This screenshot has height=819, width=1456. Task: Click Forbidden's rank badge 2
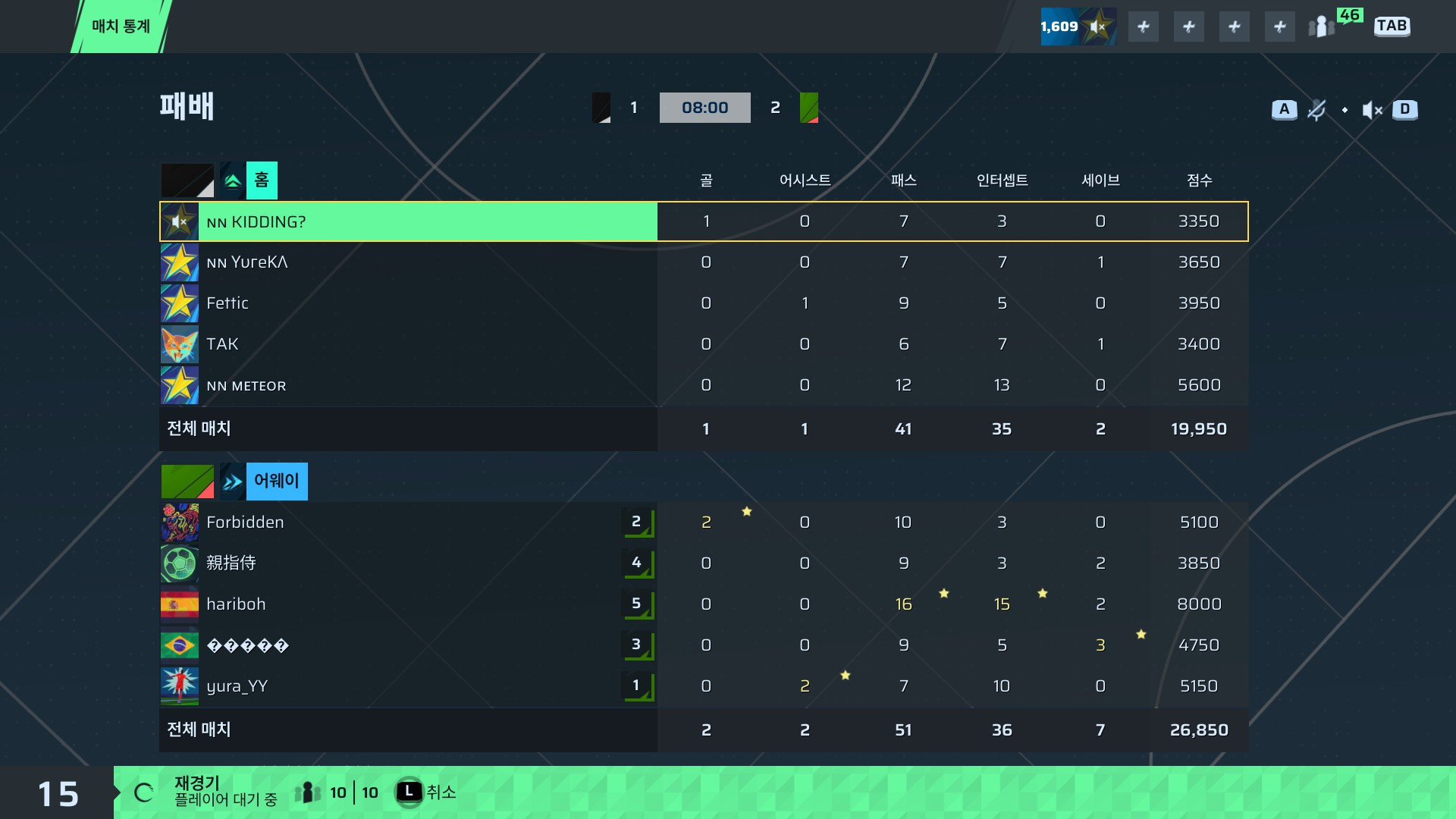638,522
